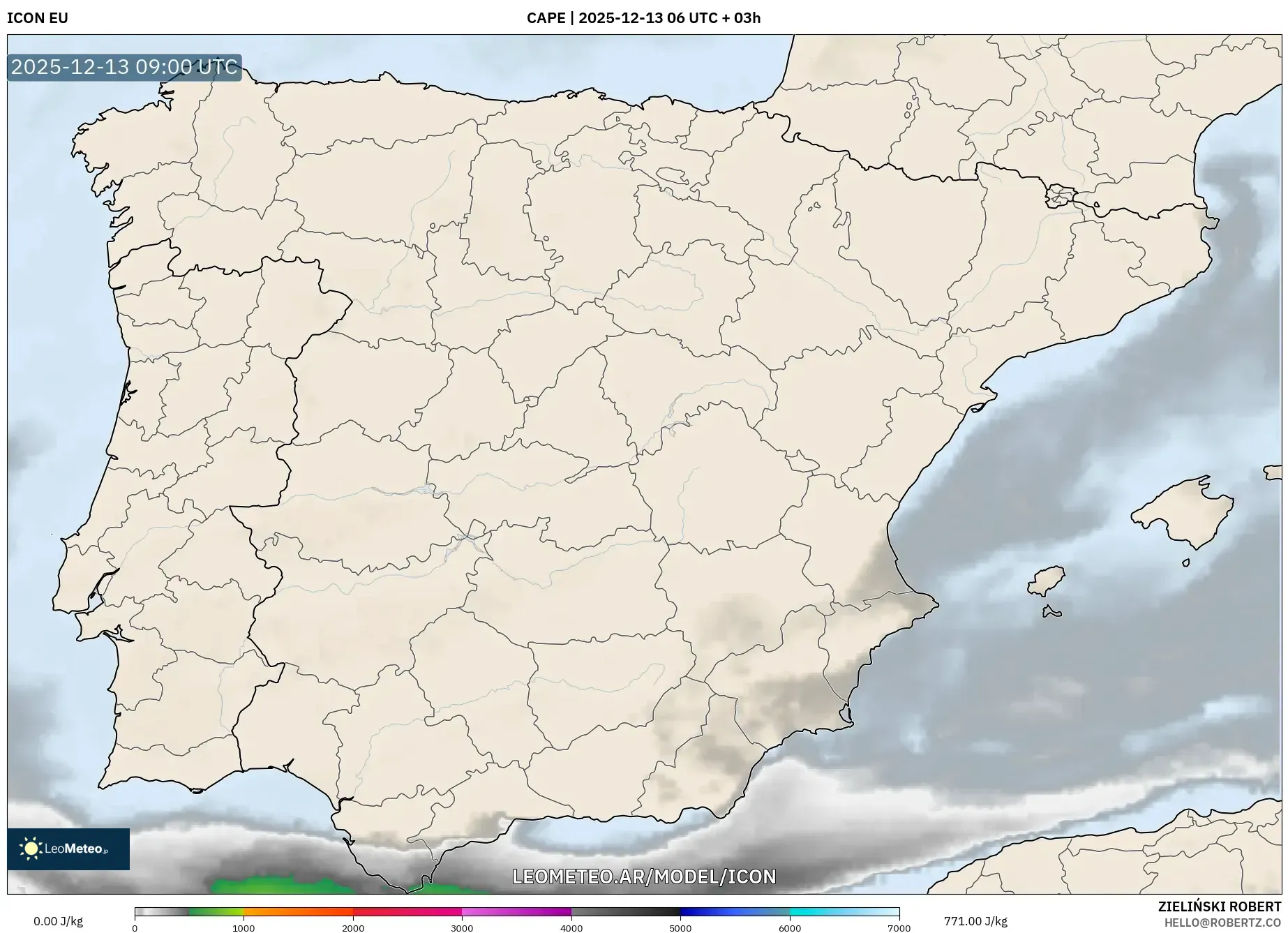The width and height of the screenshot is (1288, 933).
Task: Select the 2025-12-13 09:00 UTC timestamp label
Action: coord(124,68)
